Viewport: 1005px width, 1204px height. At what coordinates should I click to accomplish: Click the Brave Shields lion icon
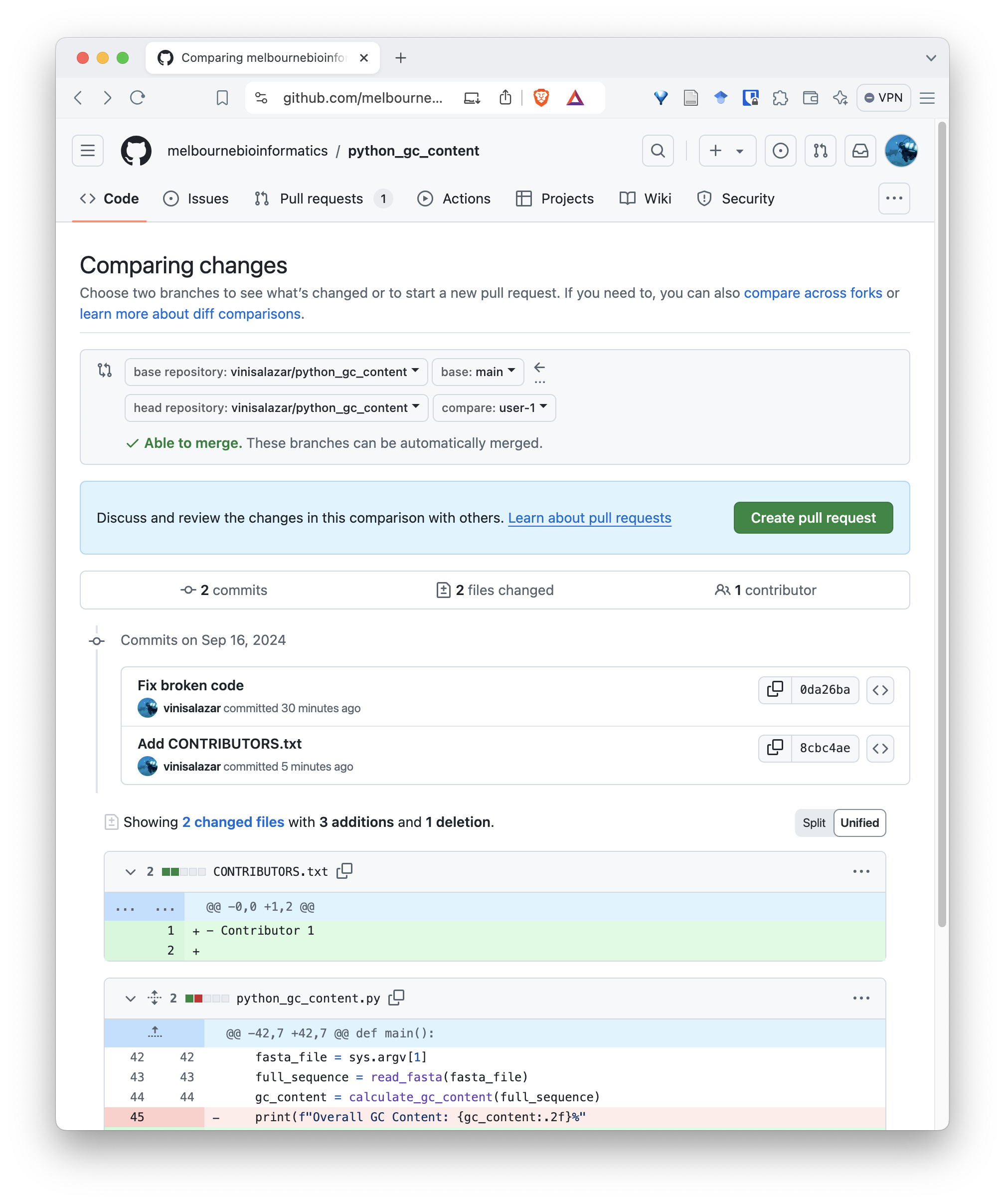[x=540, y=98]
